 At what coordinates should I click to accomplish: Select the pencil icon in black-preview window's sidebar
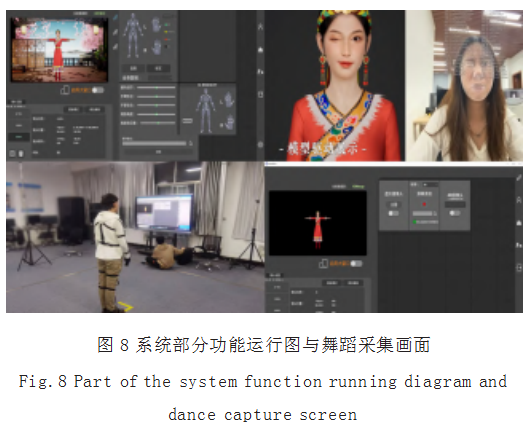click(x=519, y=178)
